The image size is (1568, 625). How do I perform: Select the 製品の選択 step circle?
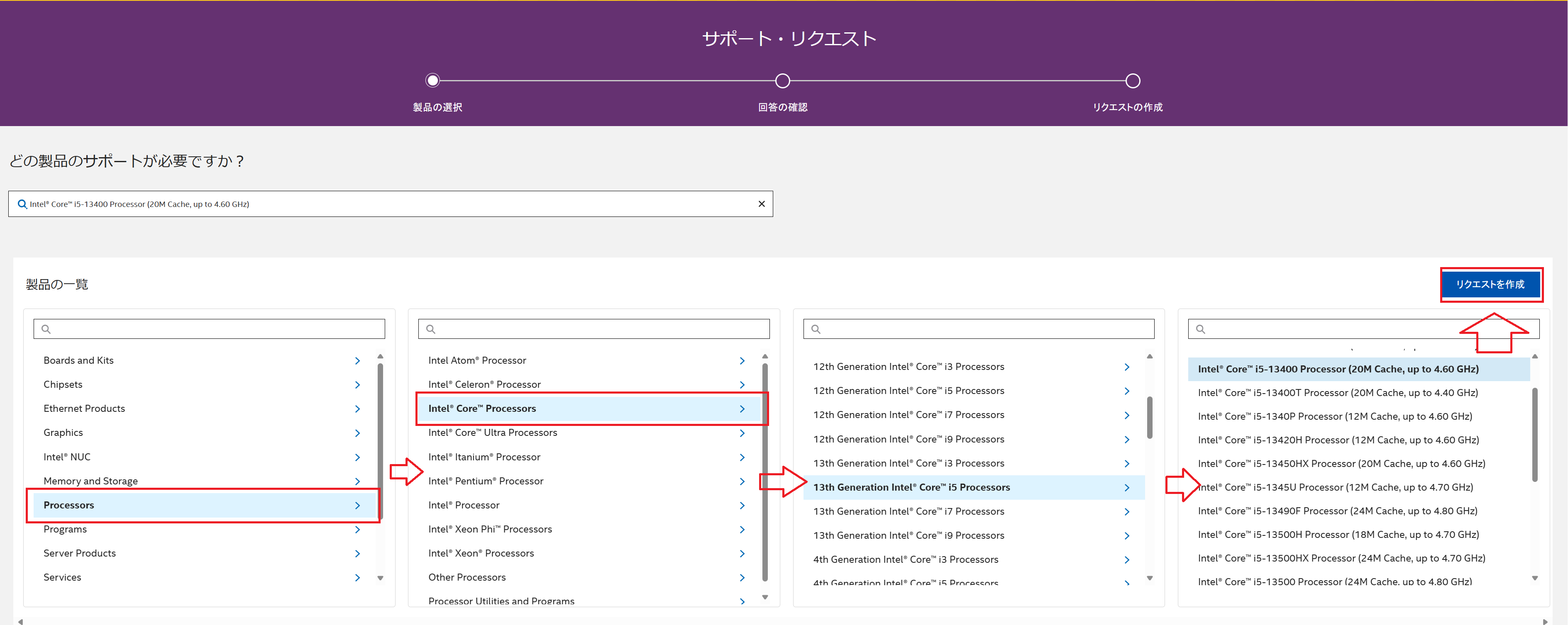432,80
